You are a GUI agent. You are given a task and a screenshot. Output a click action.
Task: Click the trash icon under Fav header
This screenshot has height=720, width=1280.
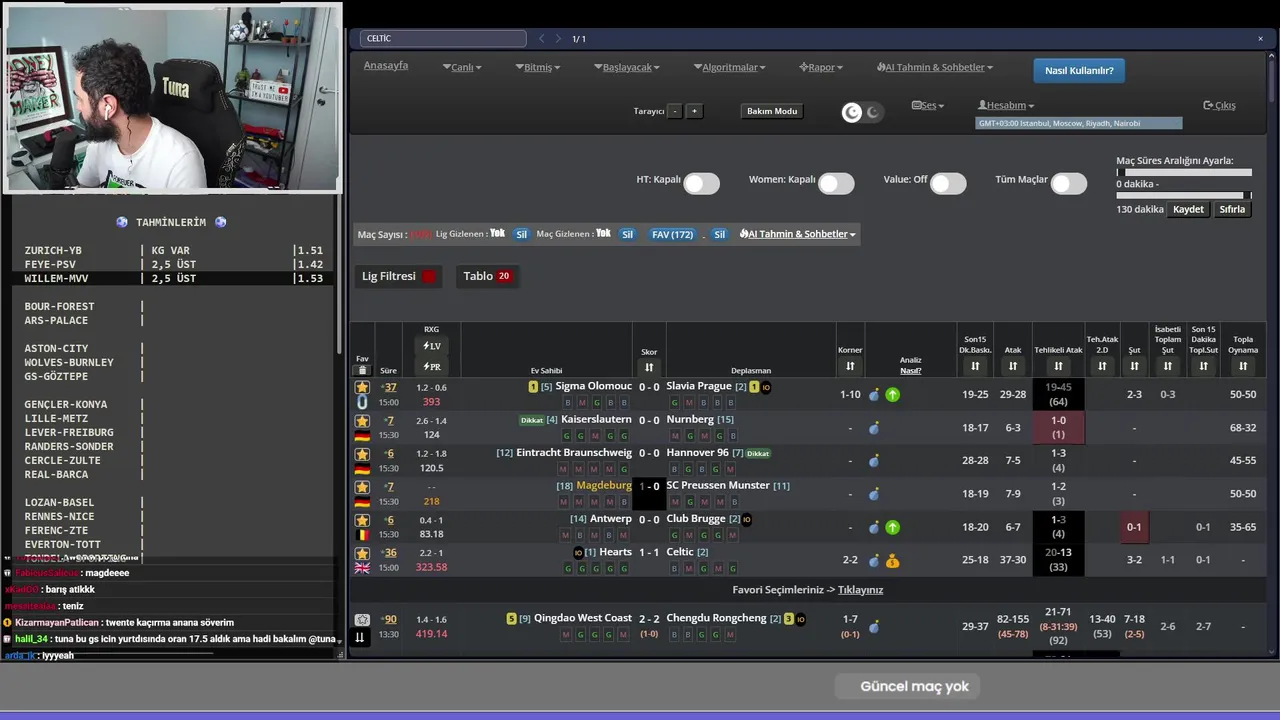362,370
